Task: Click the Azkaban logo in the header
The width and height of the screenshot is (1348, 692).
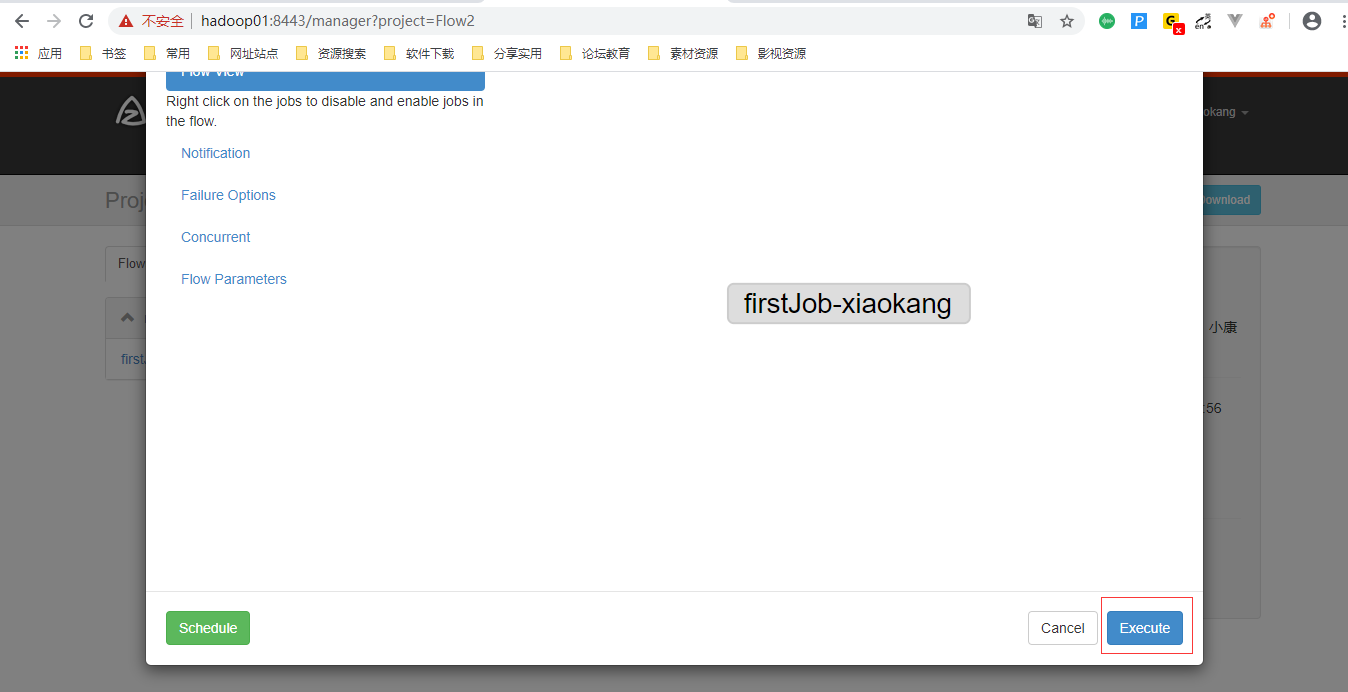Action: pyautogui.click(x=131, y=111)
